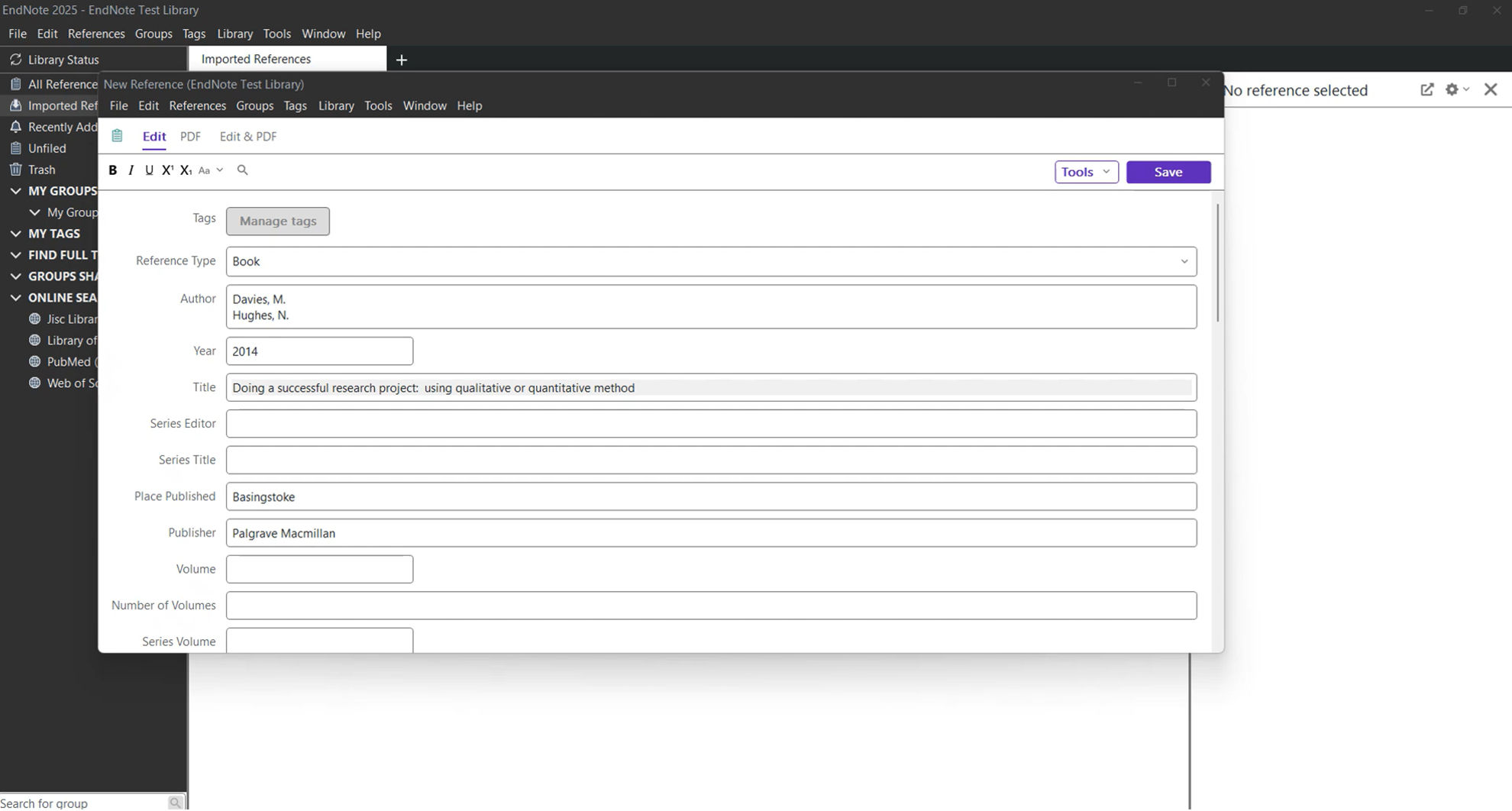This screenshot has height=811, width=1512.
Task: Collapse the MY GROUPS section
Action: click(16, 191)
